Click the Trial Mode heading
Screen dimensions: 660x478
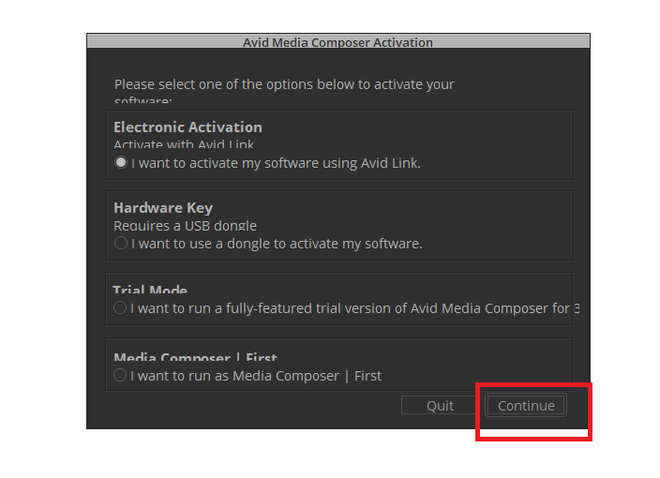coord(151,292)
